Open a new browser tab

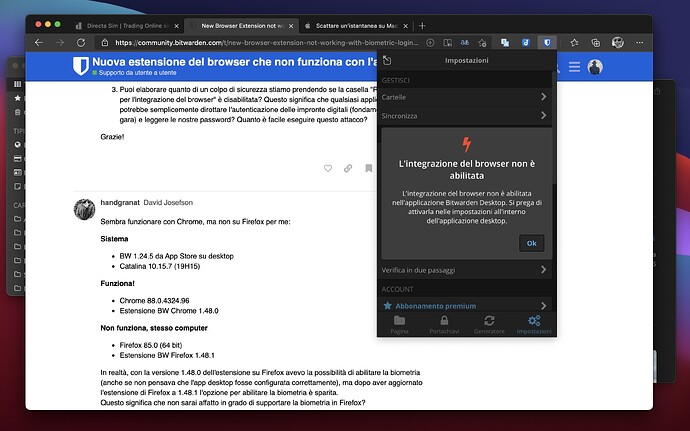coord(422,26)
